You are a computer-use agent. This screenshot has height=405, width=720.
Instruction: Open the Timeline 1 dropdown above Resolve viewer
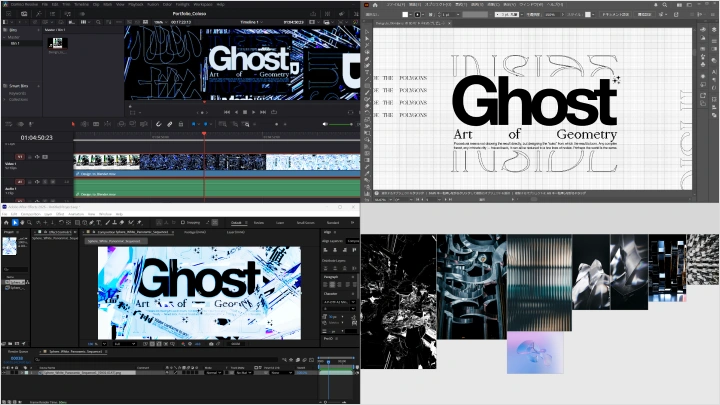point(252,22)
